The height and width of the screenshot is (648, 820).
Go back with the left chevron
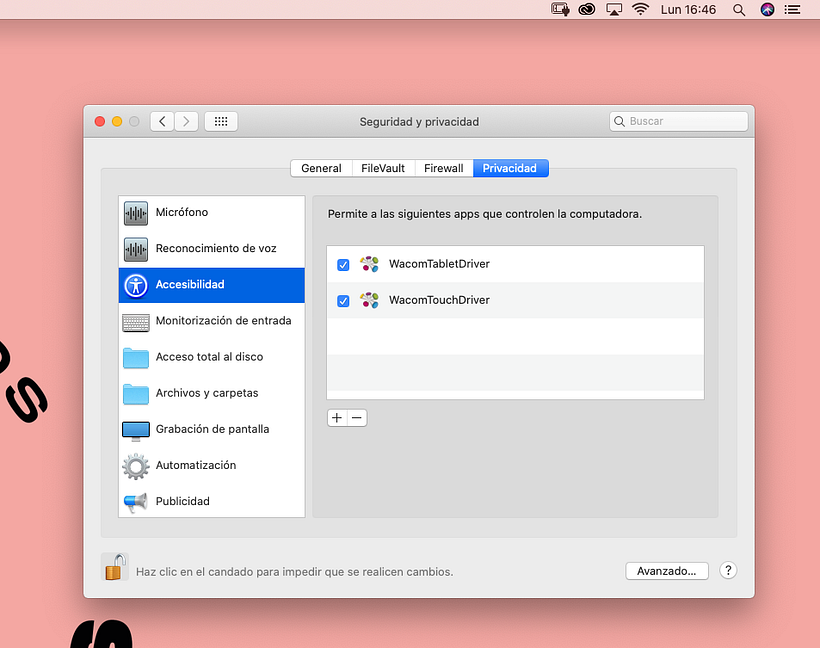point(163,122)
